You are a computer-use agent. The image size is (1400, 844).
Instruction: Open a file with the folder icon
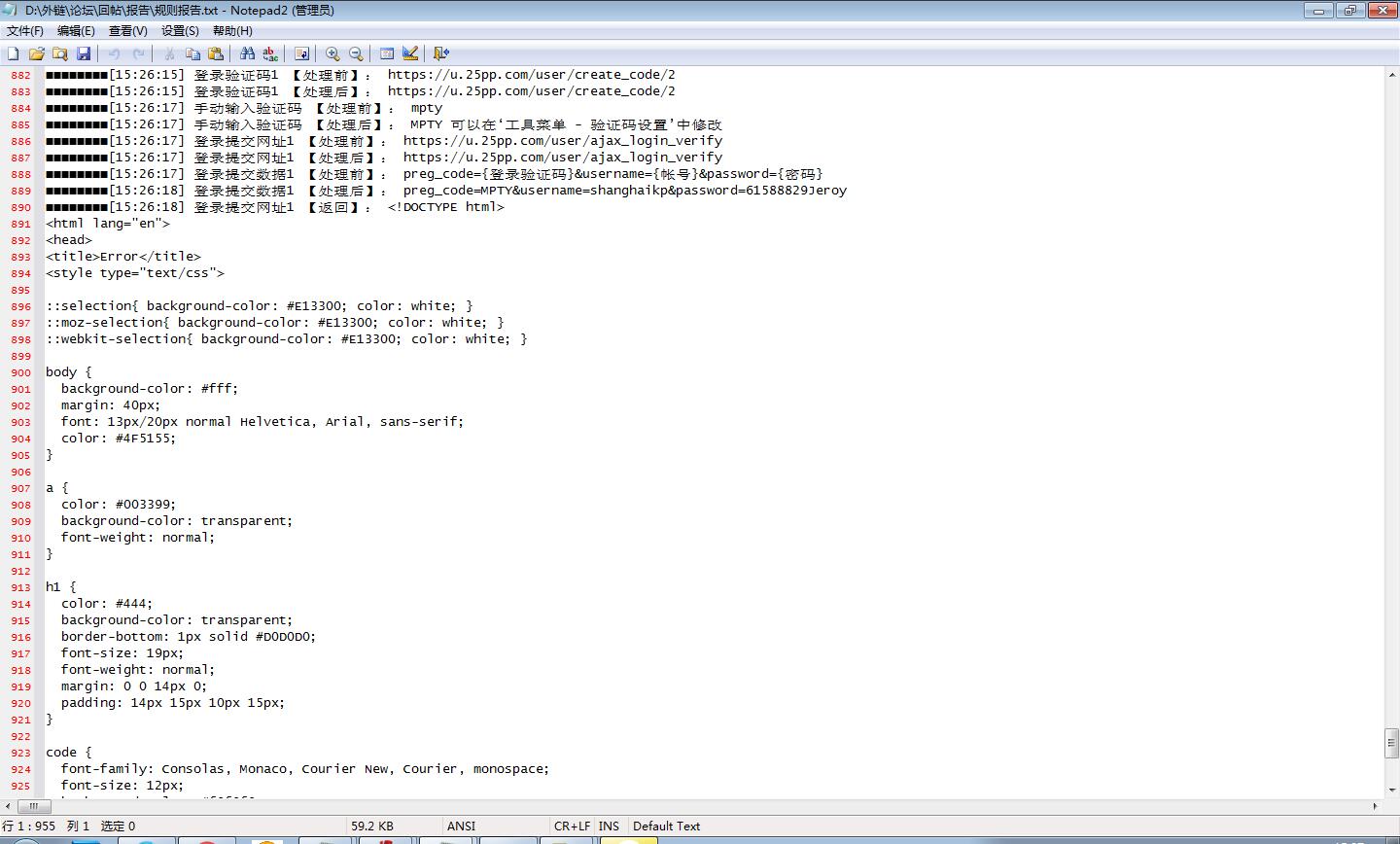point(37,53)
